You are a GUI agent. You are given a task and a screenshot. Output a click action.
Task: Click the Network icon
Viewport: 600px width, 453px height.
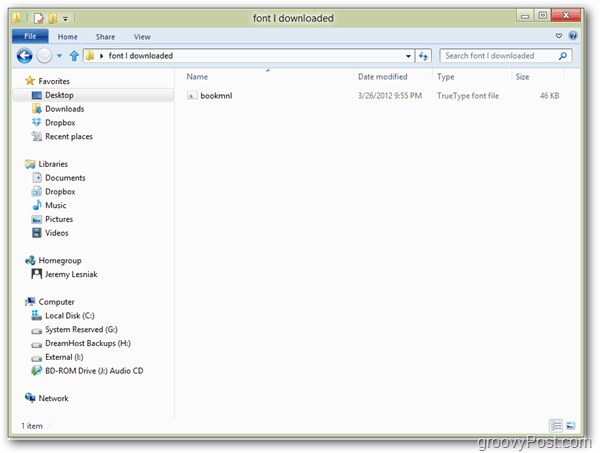(30, 398)
